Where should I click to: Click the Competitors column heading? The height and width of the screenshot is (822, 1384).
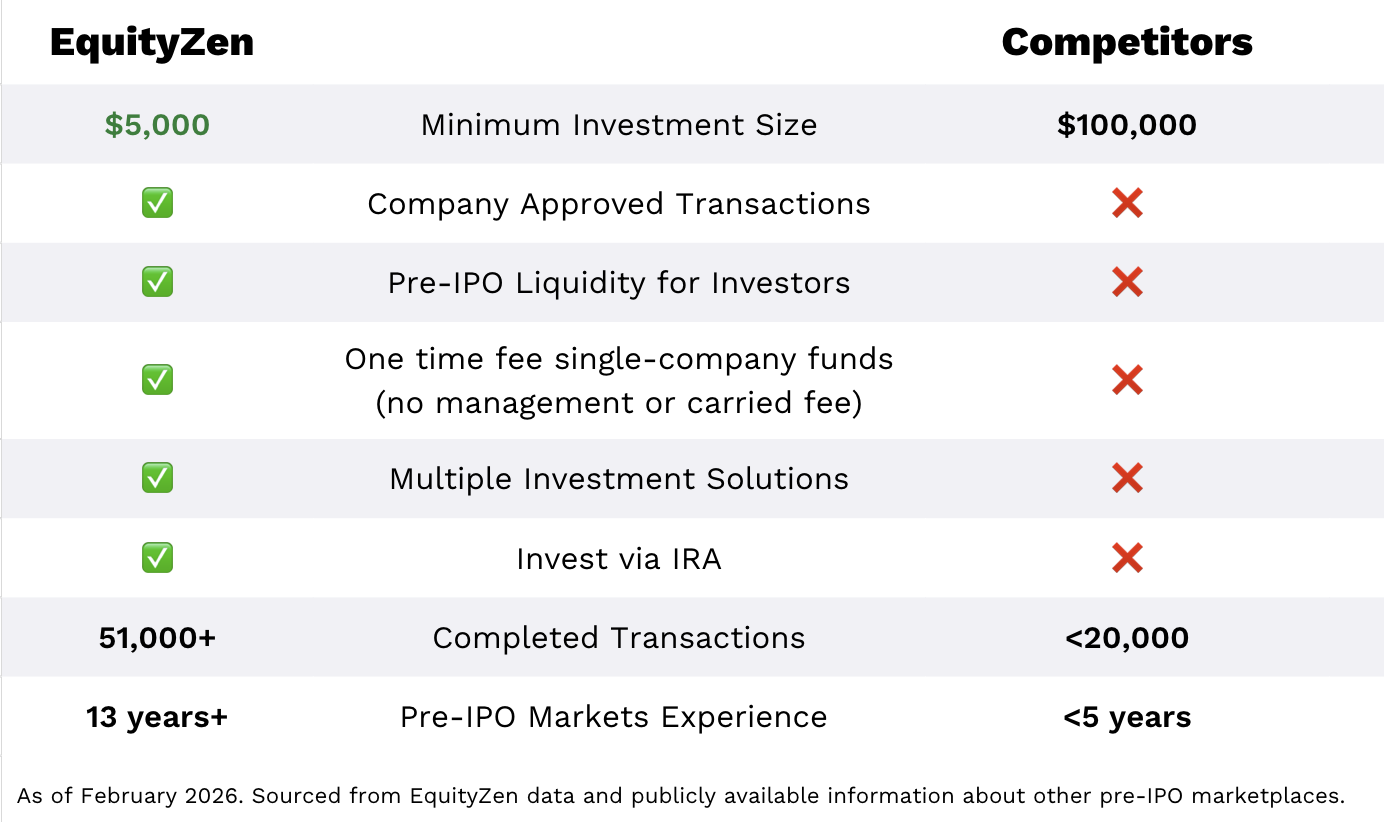[x=1127, y=42]
